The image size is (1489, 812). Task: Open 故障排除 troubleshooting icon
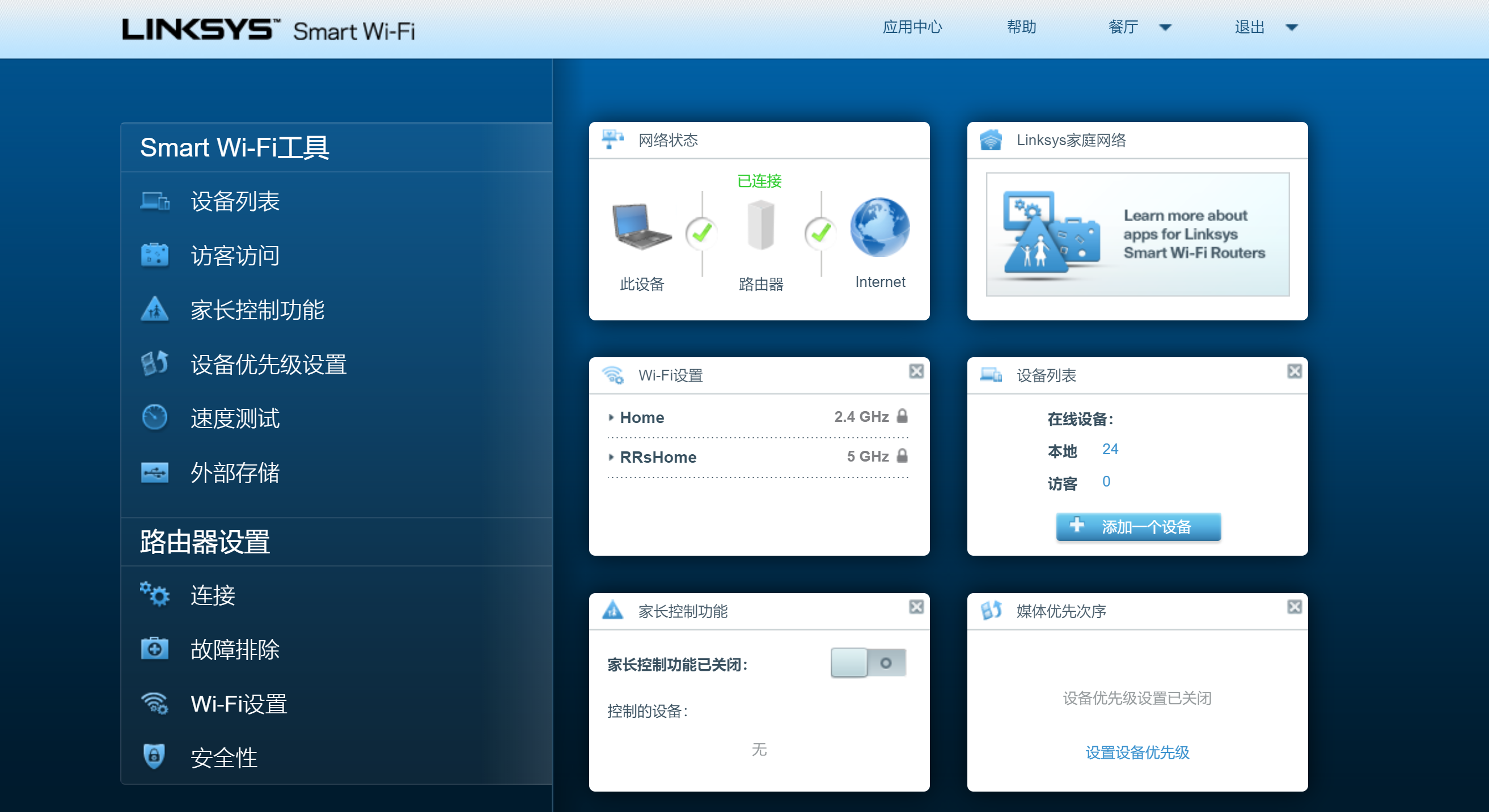point(155,649)
